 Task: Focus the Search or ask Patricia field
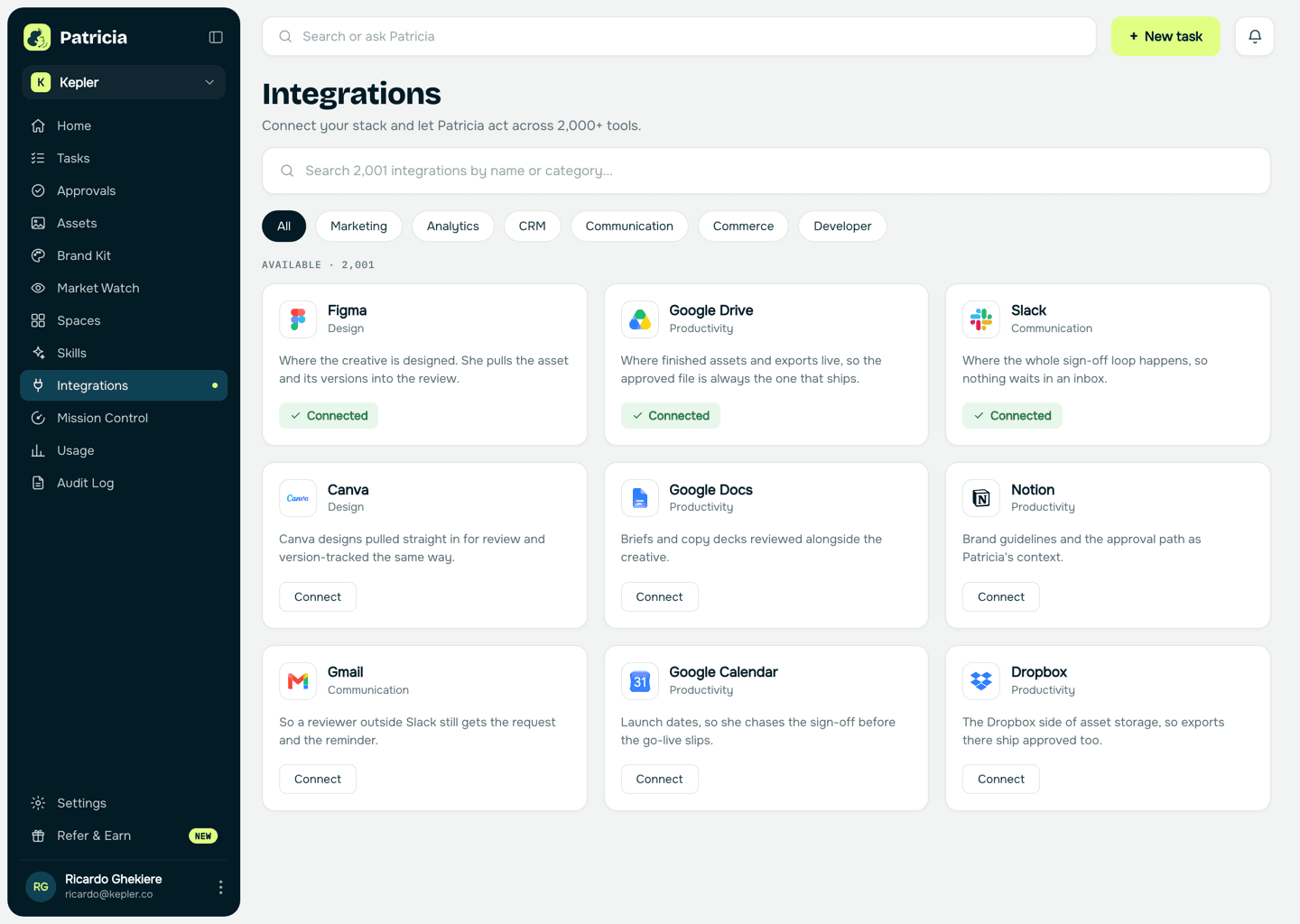click(x=679, y=36)
